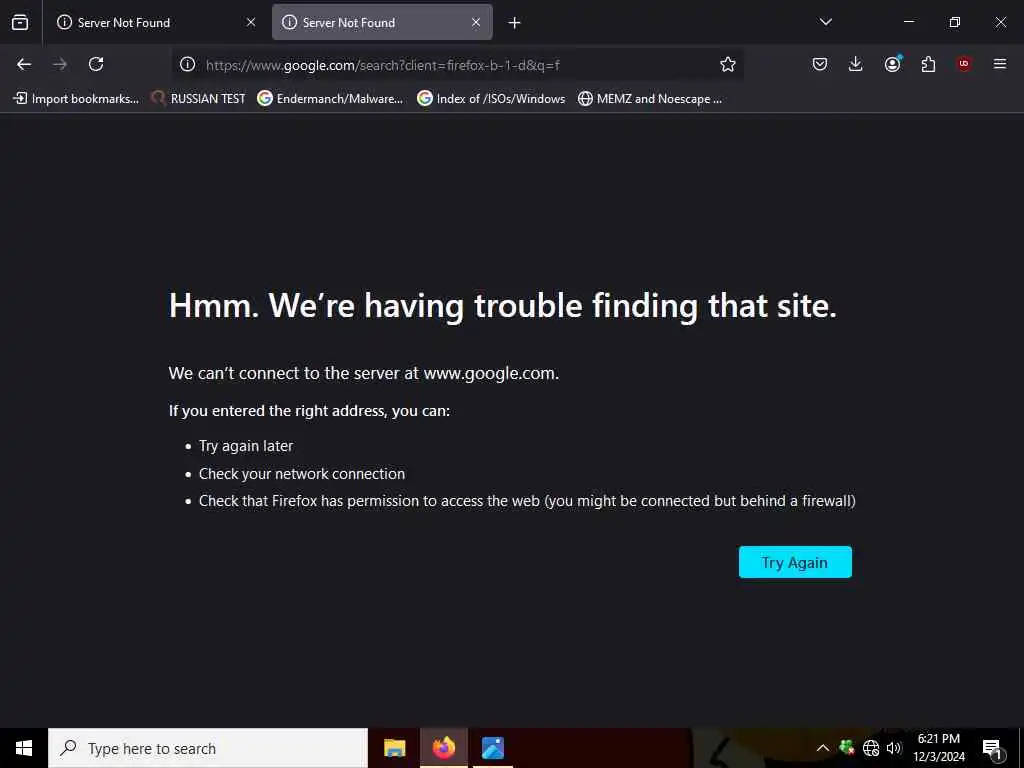Click the URL address field

click(x=457, y=65)
